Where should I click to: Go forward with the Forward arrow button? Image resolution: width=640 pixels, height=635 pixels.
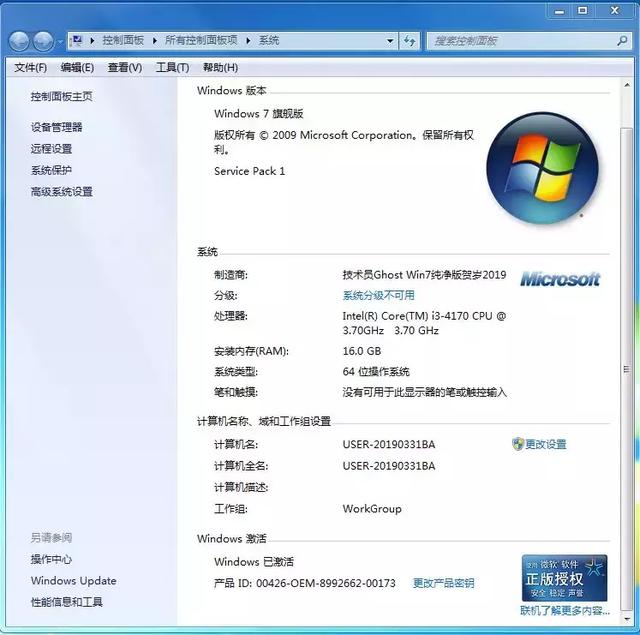[43, 41]
